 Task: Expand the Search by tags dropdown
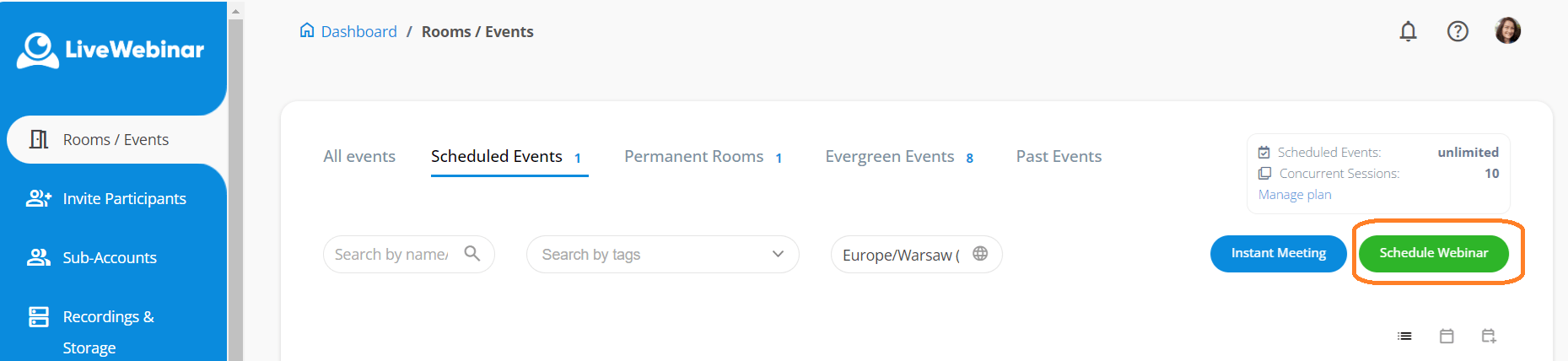pos(778,254)
